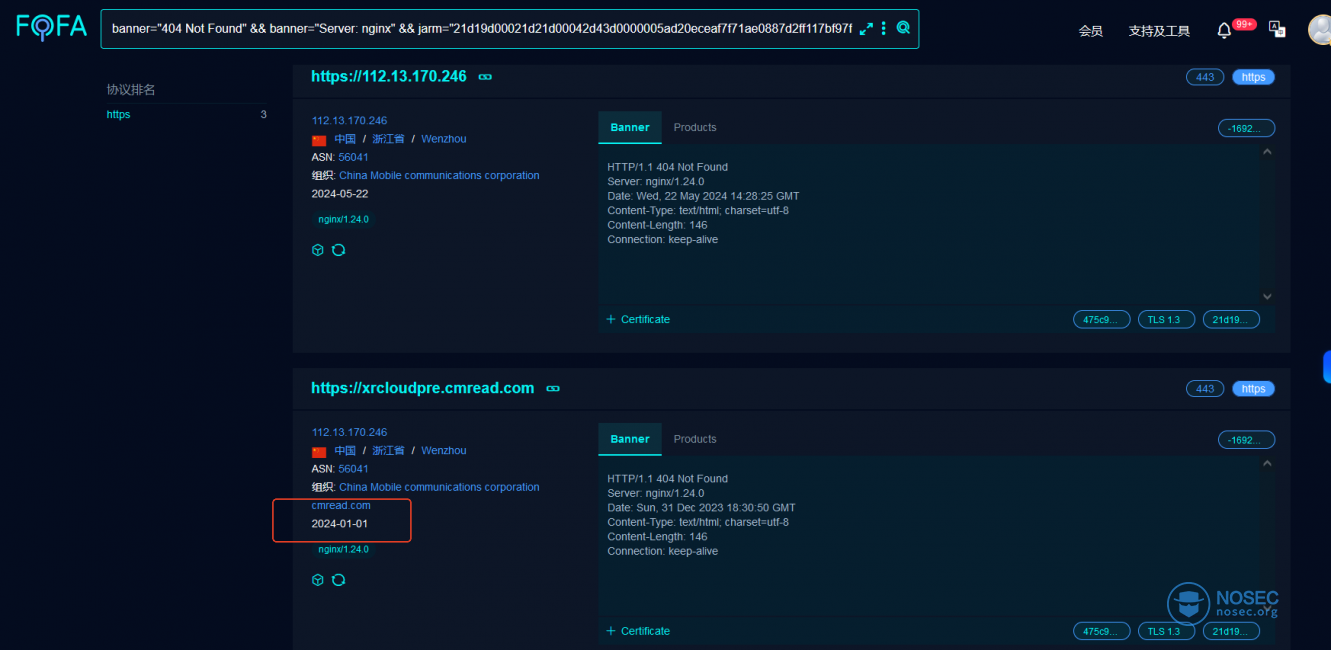Select the Banner tab in the xrcloudpre.cmread.com card

[x=630, y=439]
